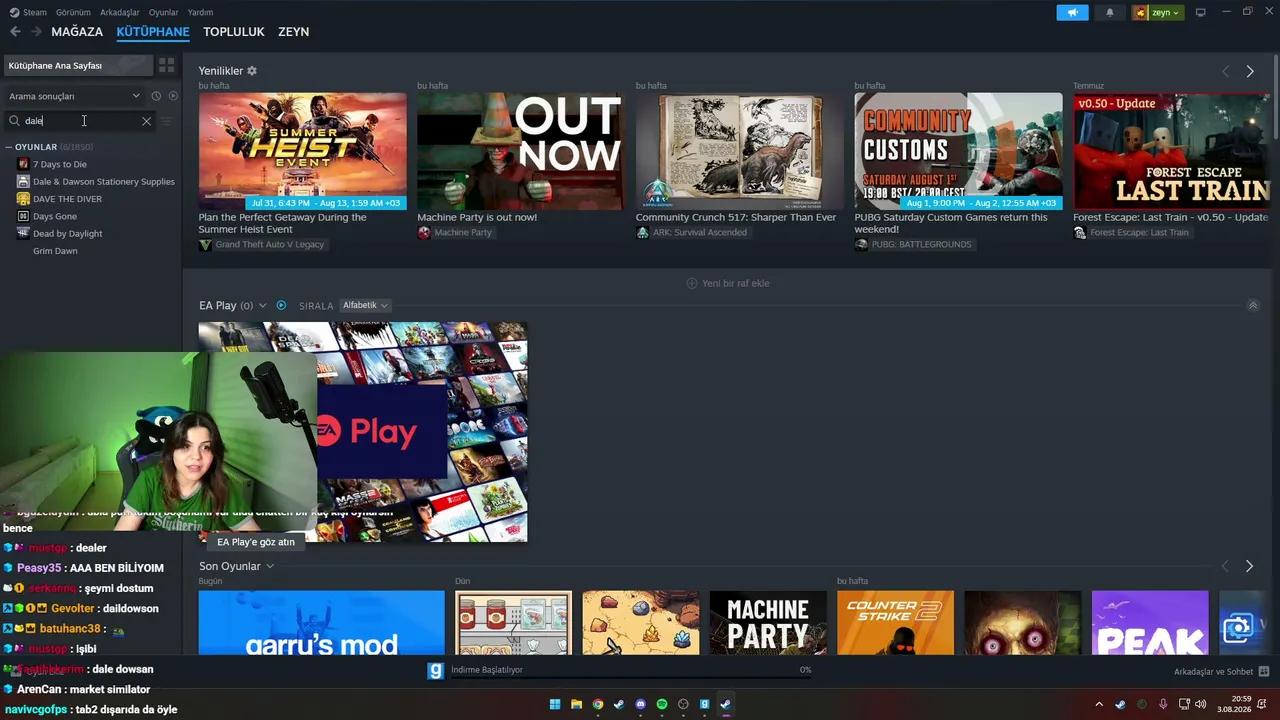The height and width of the screenshot is (720, 1280).
Task: Open the Arama sonuçları collection dropdown
Action: pyautogui.click(x=75, y=96)
